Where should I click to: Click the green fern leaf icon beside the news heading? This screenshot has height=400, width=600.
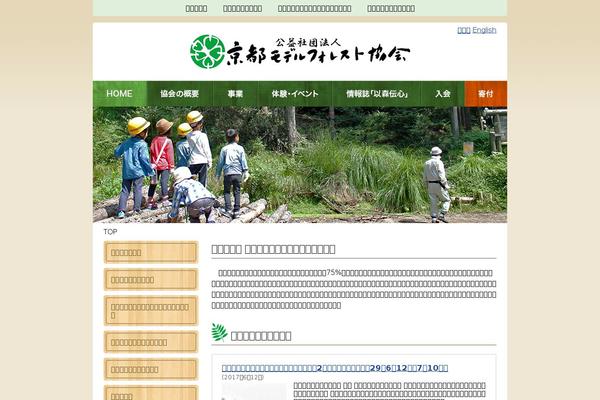click(219, 332)
